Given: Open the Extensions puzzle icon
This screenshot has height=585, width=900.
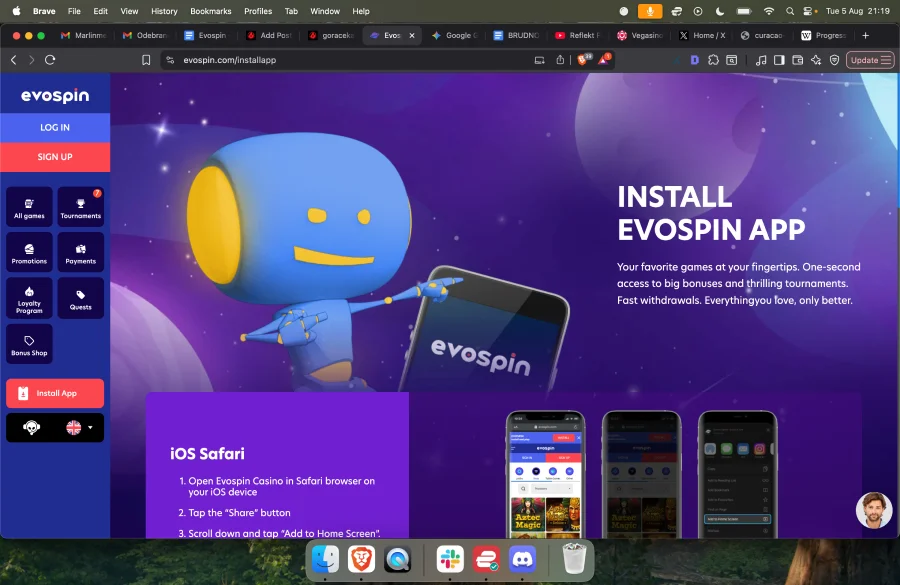Looking at the screenshot, I should [x=713, y=60].
